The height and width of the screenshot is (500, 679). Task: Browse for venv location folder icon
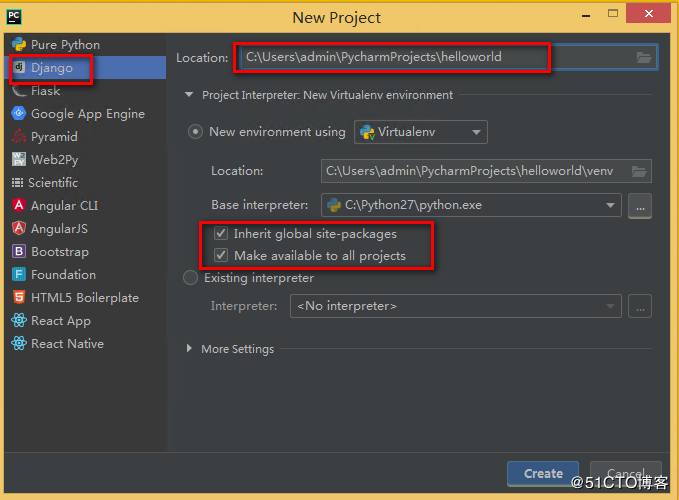click(x=639, y=171)
